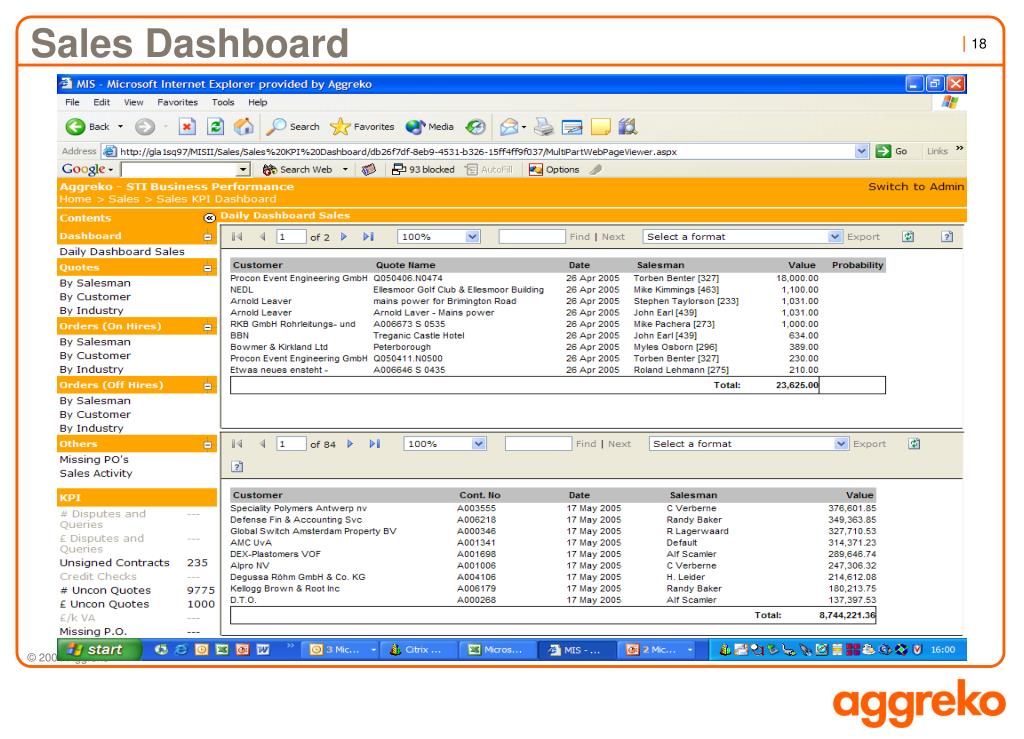Collapse the Orders (Off Hires) section
Viewport: 1024px width, 739px height.
(x=208, y=386)
